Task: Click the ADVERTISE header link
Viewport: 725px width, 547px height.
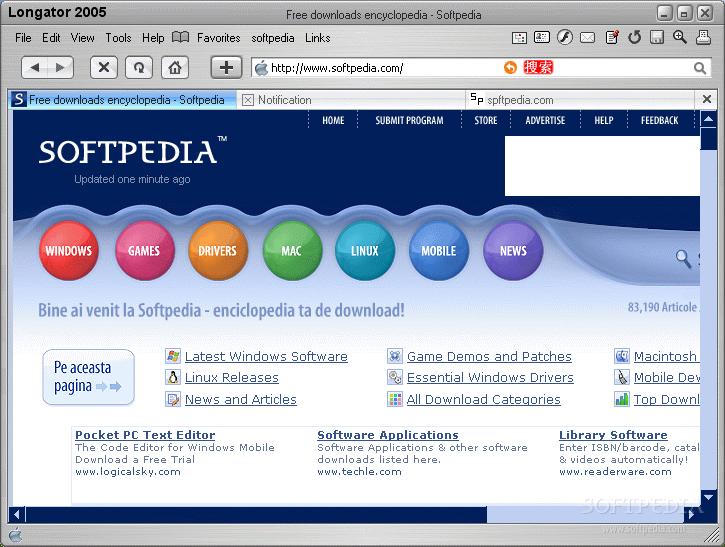Action: (545, 120)
